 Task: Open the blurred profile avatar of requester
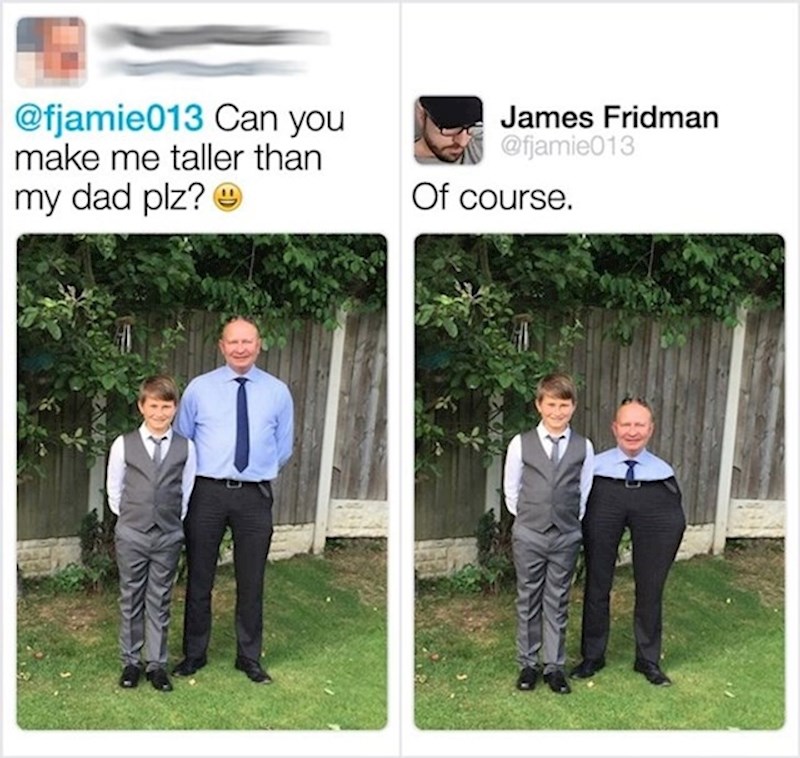[51, 52]
